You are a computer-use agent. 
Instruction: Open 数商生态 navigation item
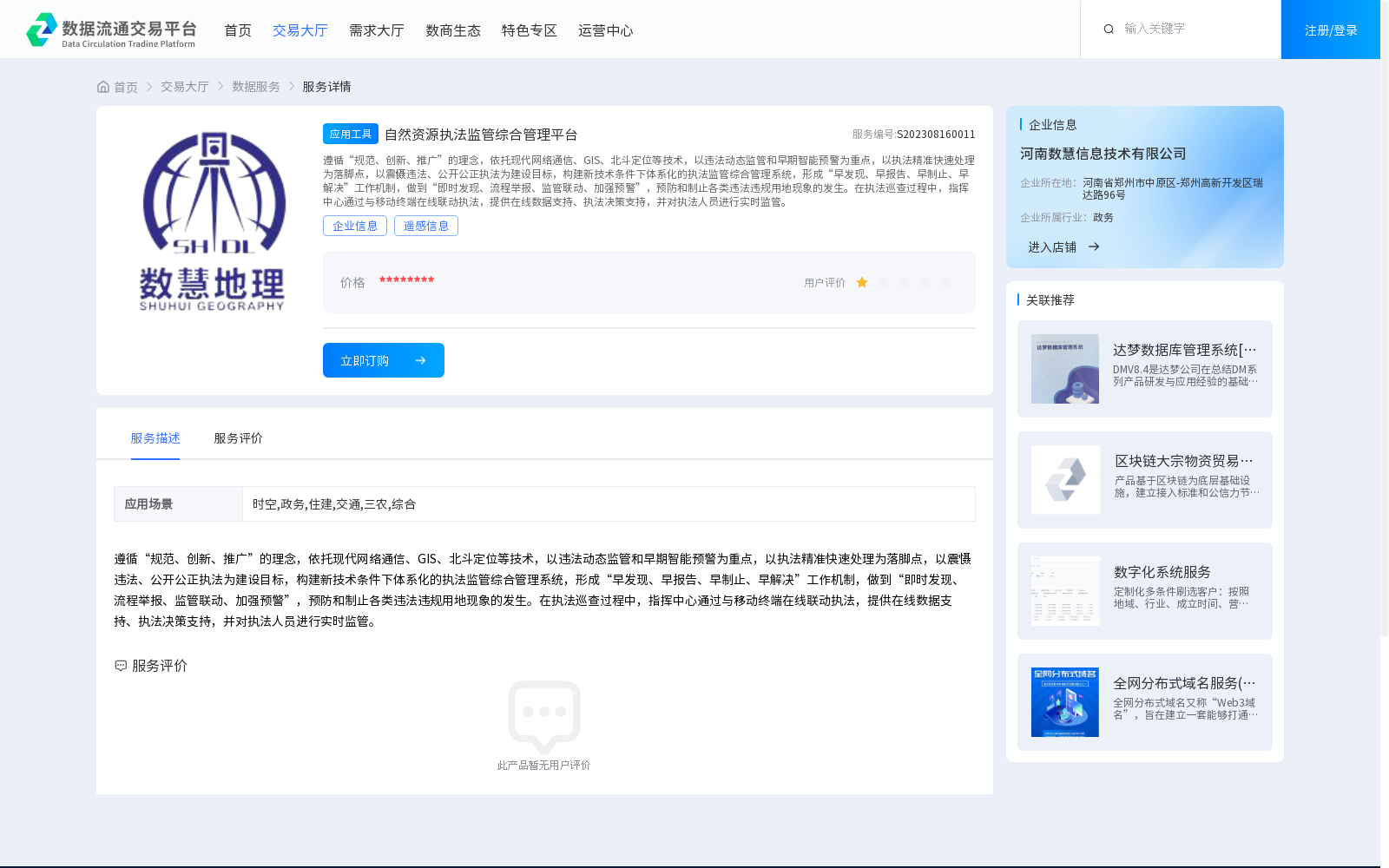[453, 30]
